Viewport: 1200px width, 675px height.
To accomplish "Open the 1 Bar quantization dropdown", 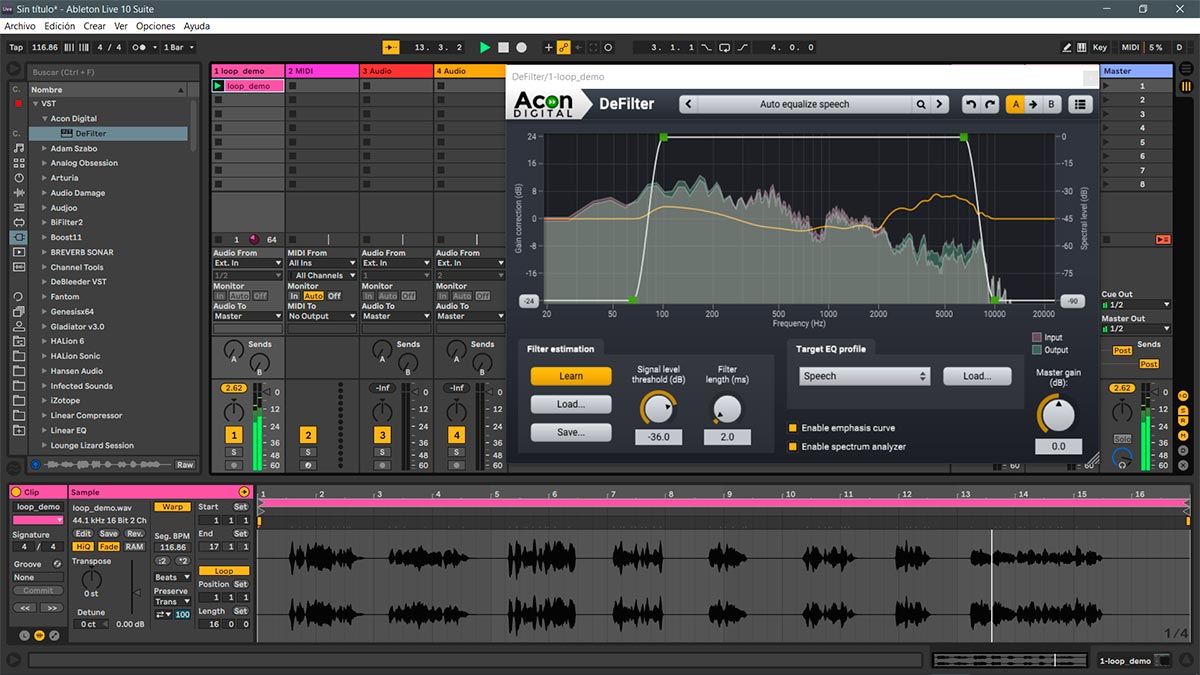I will [x=178, y=47].
